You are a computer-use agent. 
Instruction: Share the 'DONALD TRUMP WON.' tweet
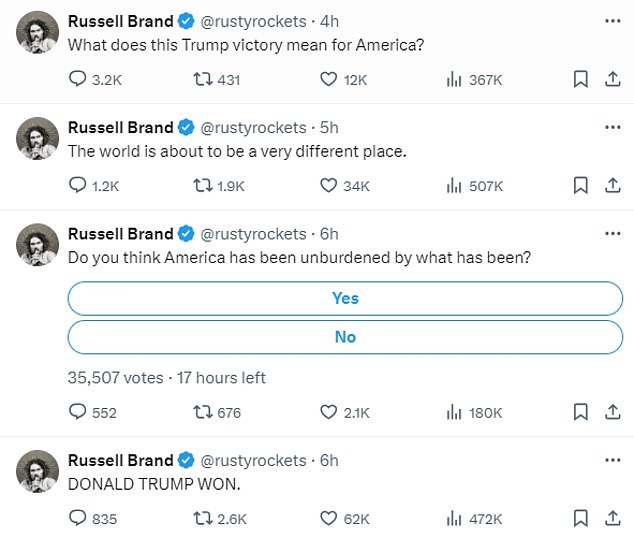tap(610, 518)
